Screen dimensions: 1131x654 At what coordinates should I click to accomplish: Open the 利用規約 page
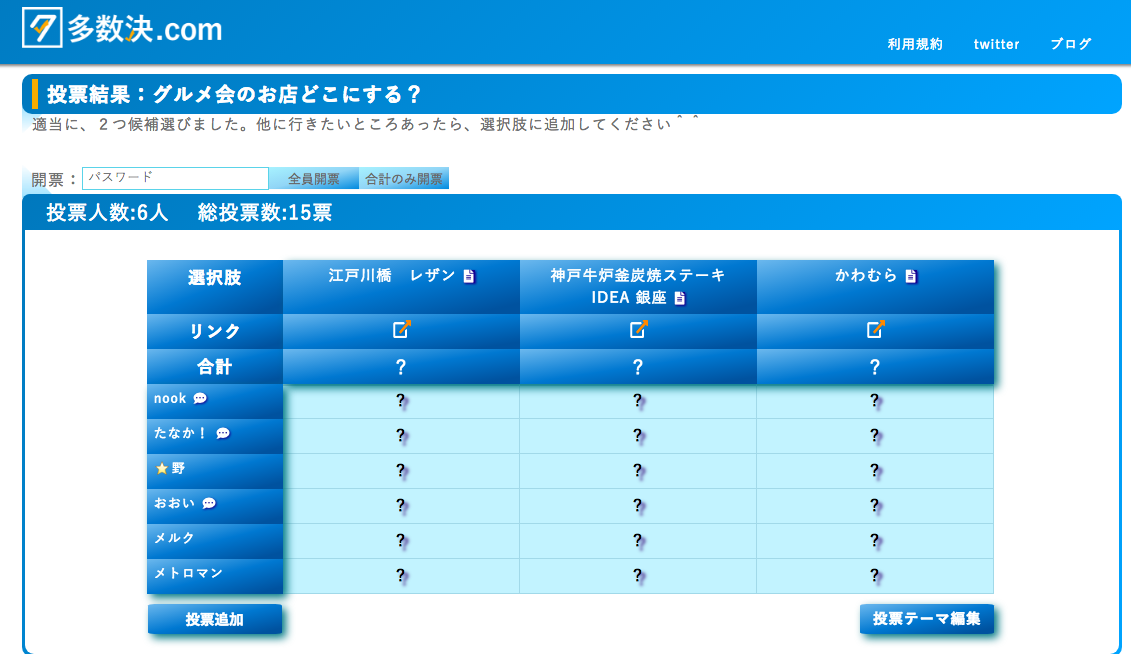tap(913, 44)
